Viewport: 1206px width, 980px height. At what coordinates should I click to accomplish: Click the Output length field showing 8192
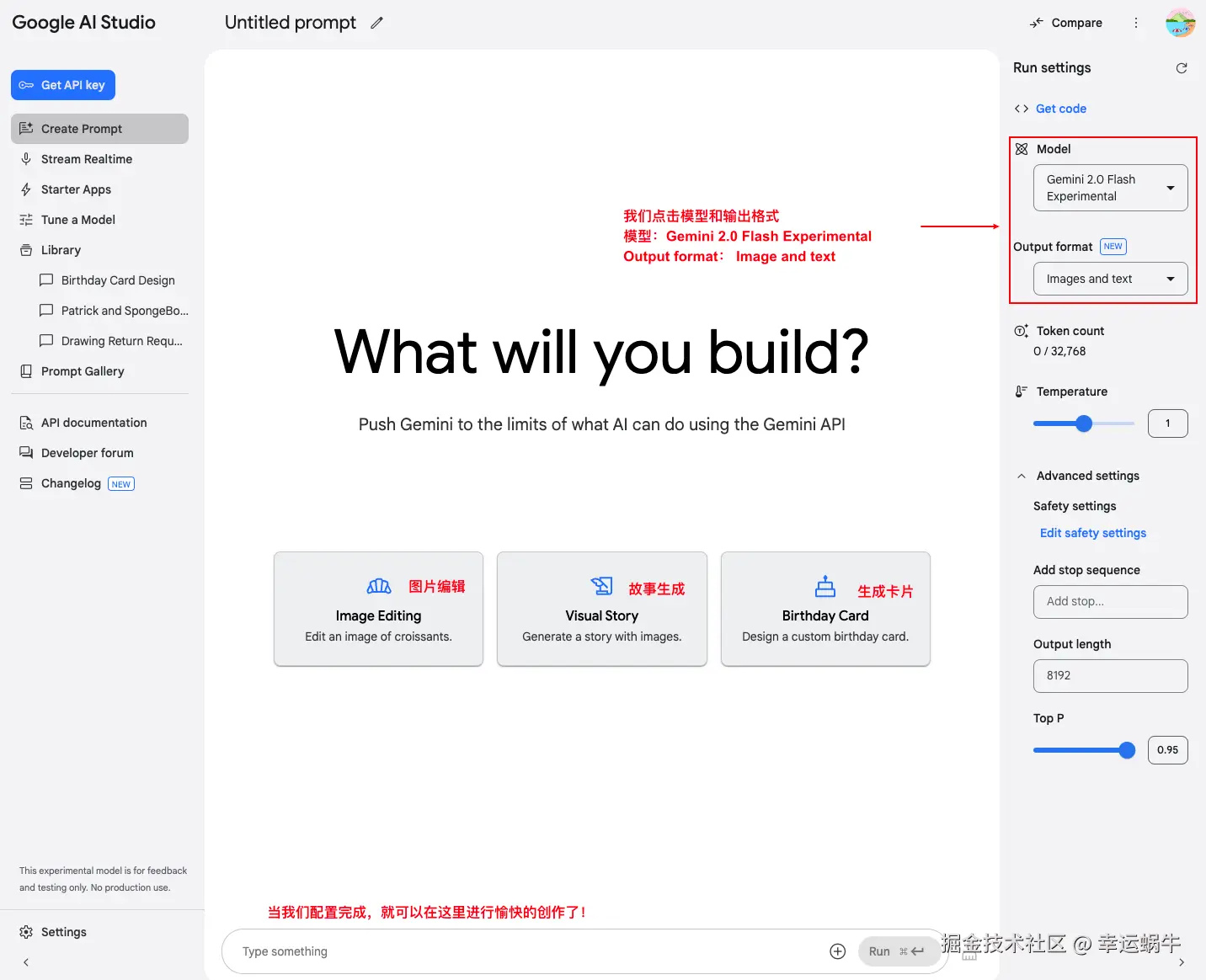click(x=1110, y=676)
